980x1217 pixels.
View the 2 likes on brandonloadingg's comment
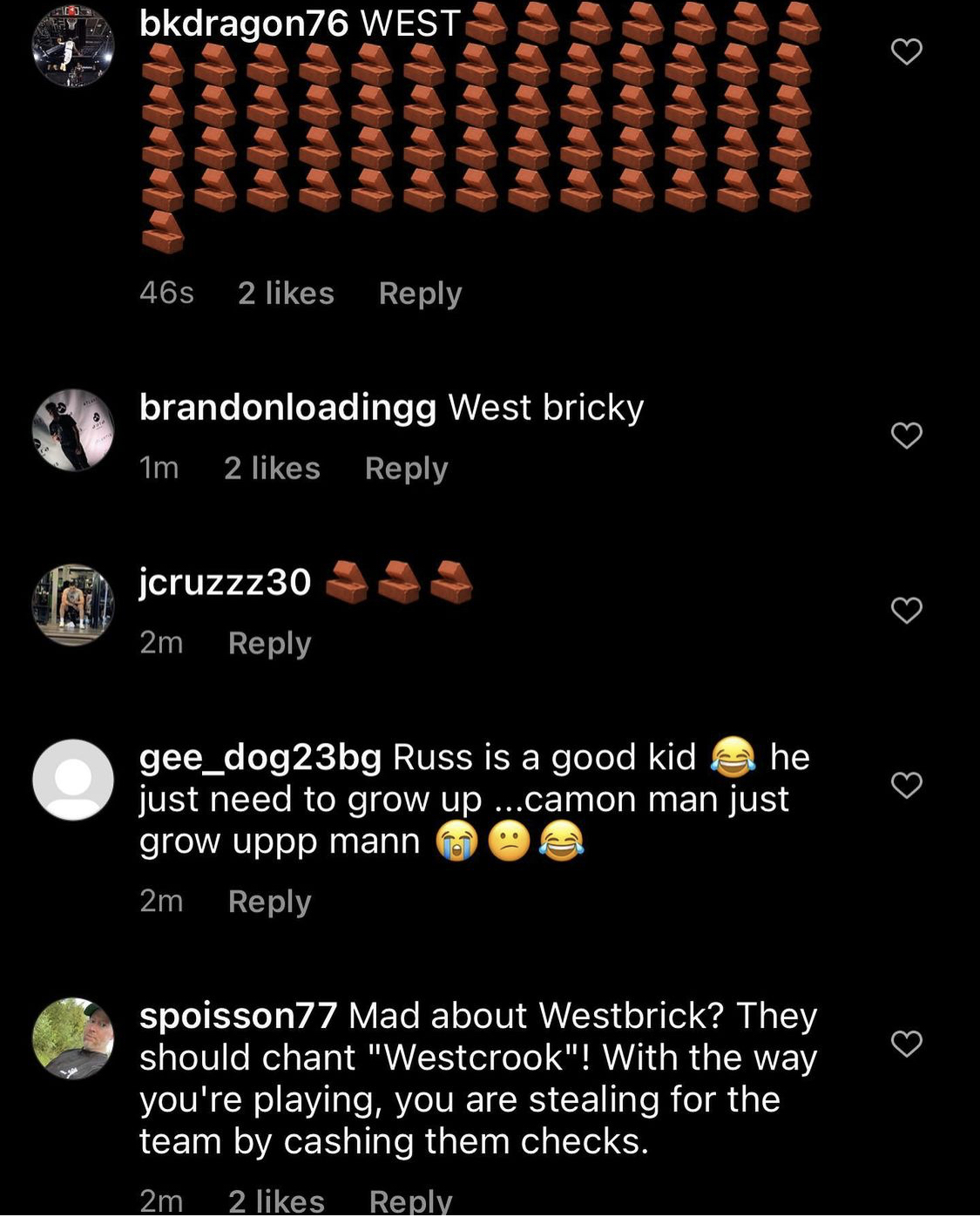[272, 468]
